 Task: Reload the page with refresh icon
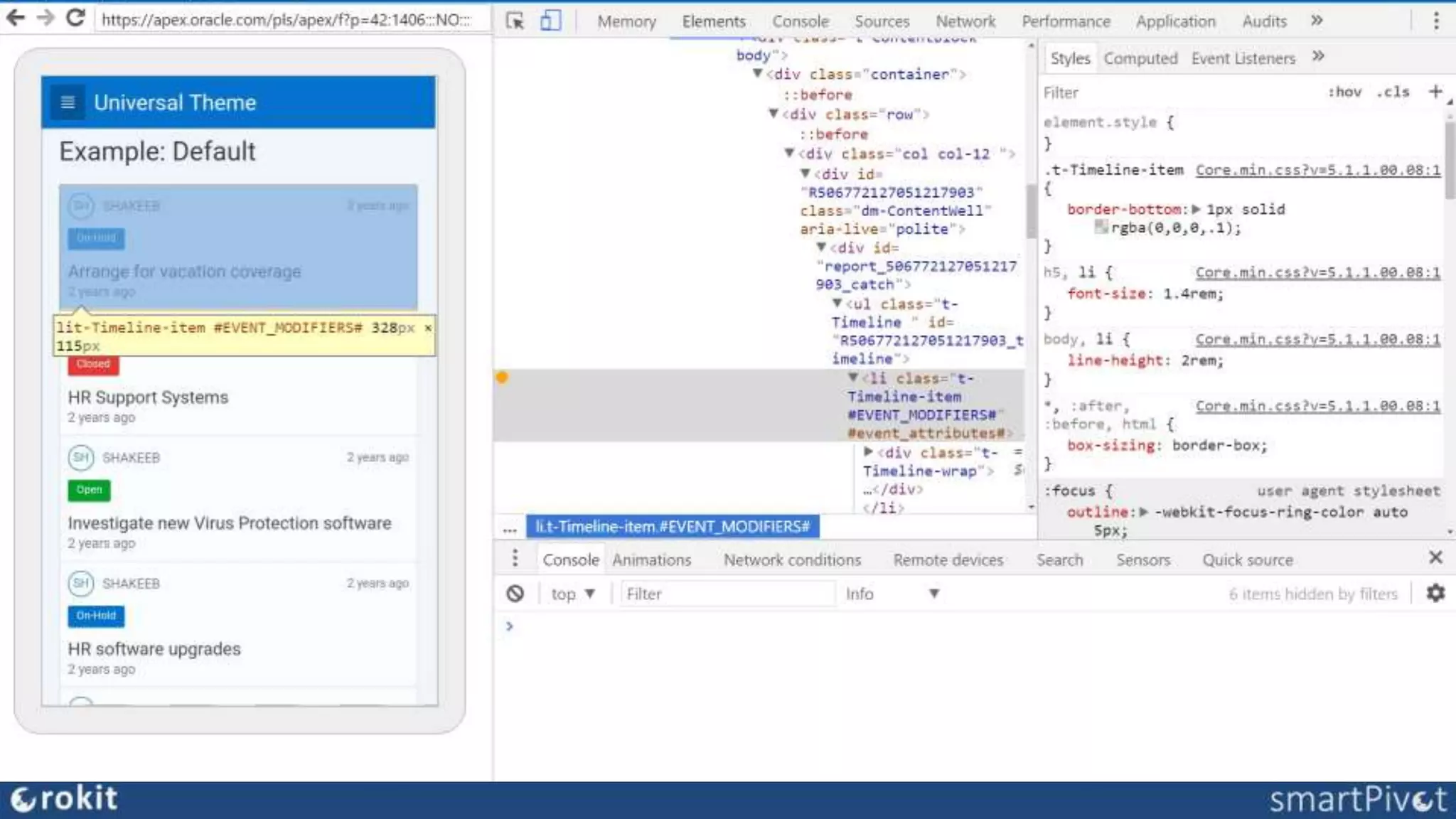tap(75, 18)
